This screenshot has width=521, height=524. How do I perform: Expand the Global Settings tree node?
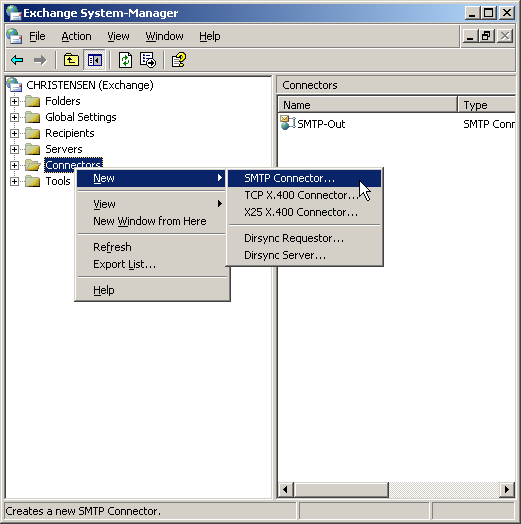[14, 117]
